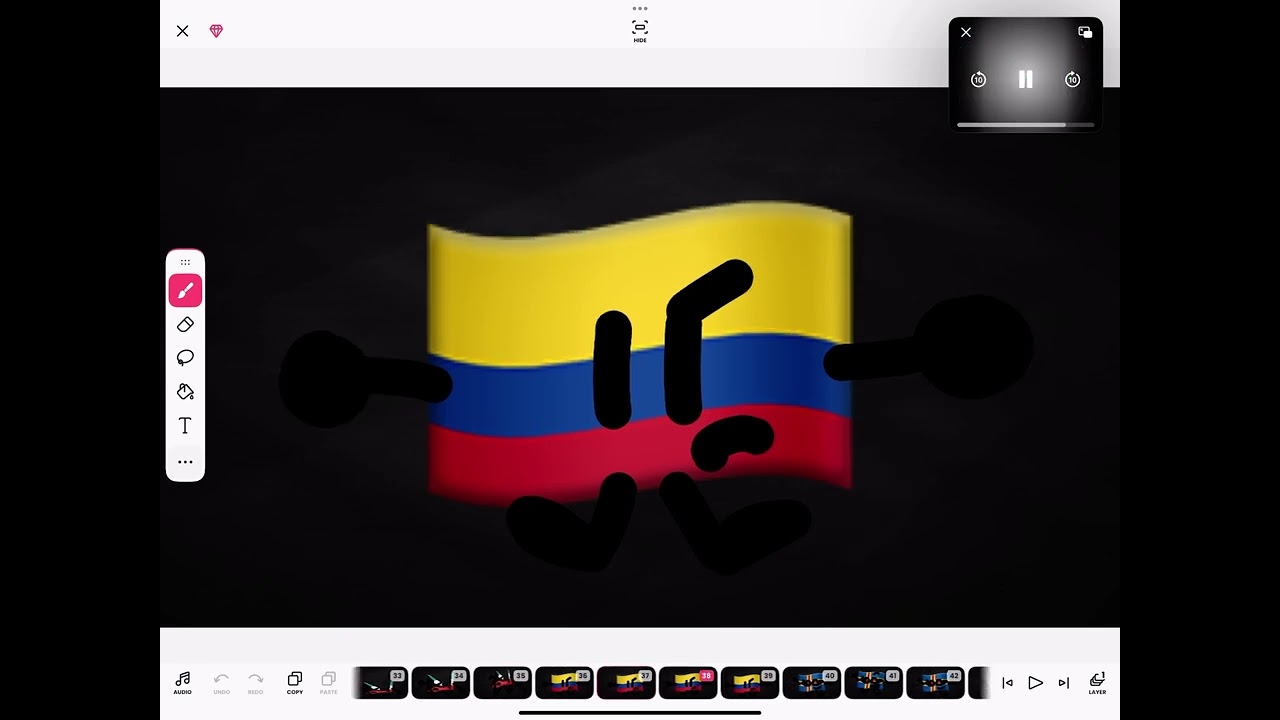
Task: Paste the copied frame
Action: pos(328,684)
